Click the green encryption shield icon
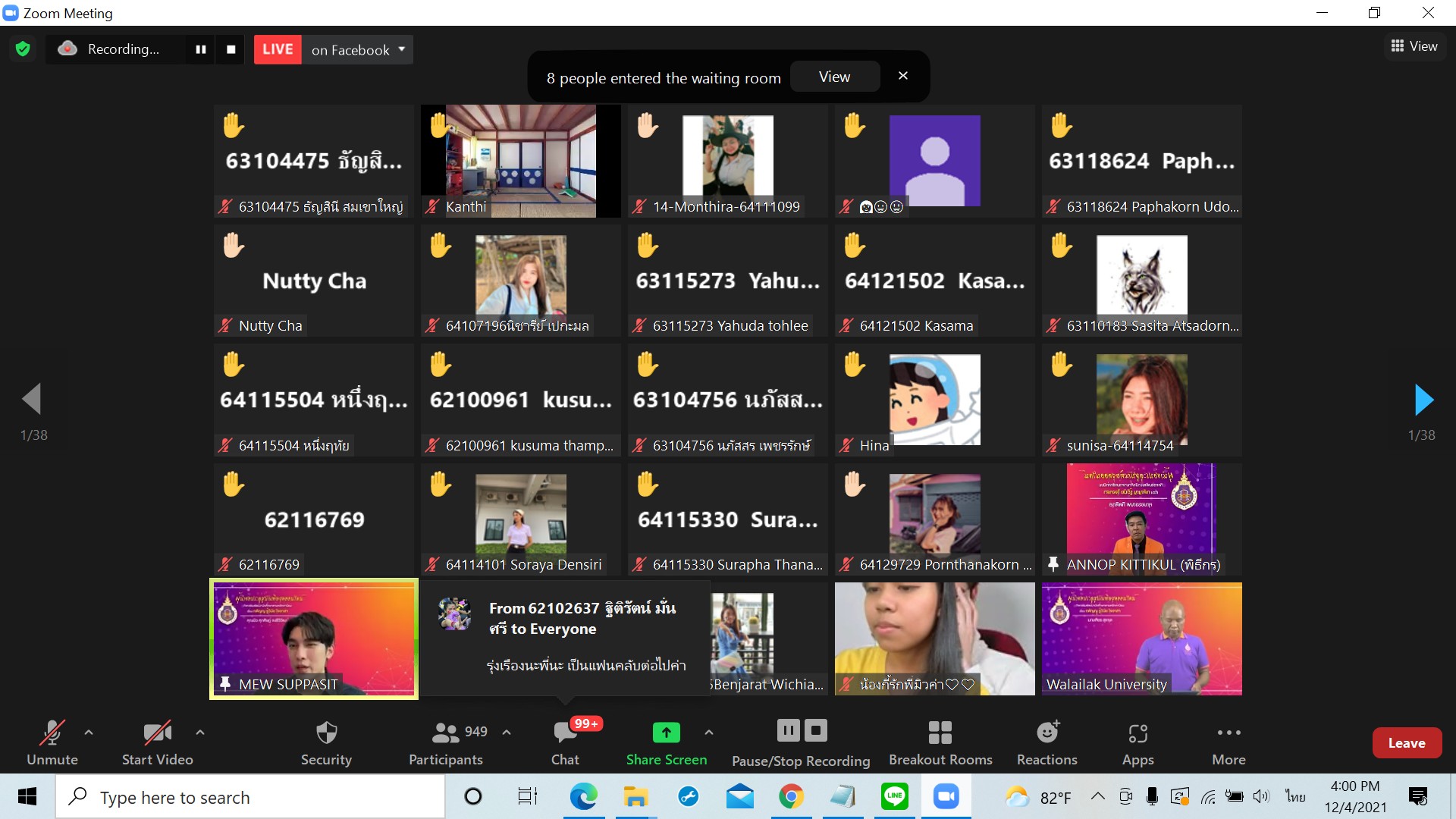Image resolution: width=1456 pixels, height=819 pixels. pyautogui.click(x=23, y=49)
